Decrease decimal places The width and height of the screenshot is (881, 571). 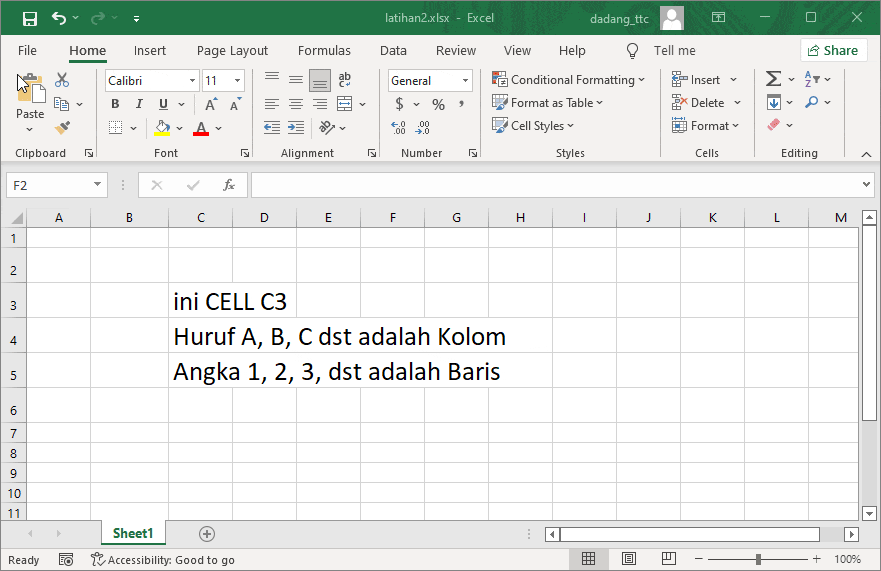point(423,128)
